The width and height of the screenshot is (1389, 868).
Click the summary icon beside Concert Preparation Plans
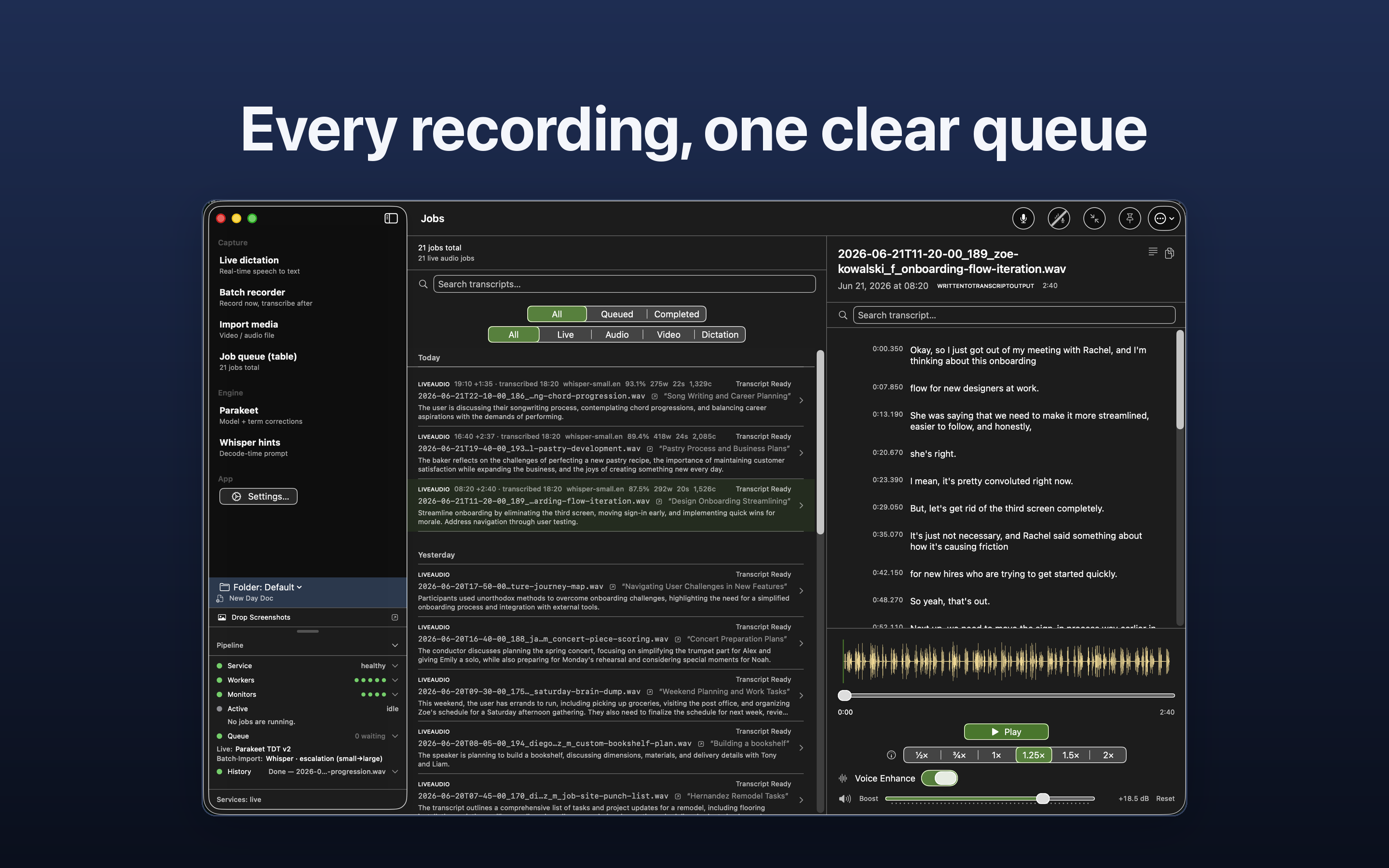[x=678, y=639]
